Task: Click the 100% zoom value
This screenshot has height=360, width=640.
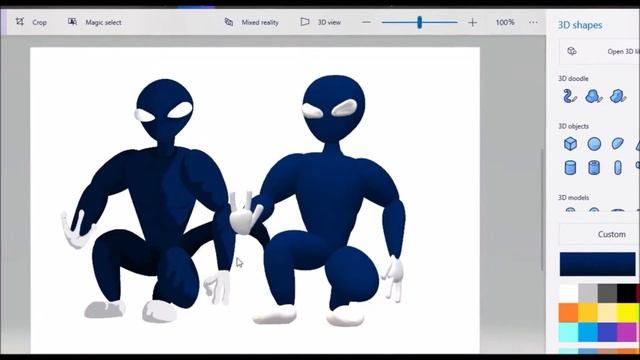Action: [x=505, y=22]
